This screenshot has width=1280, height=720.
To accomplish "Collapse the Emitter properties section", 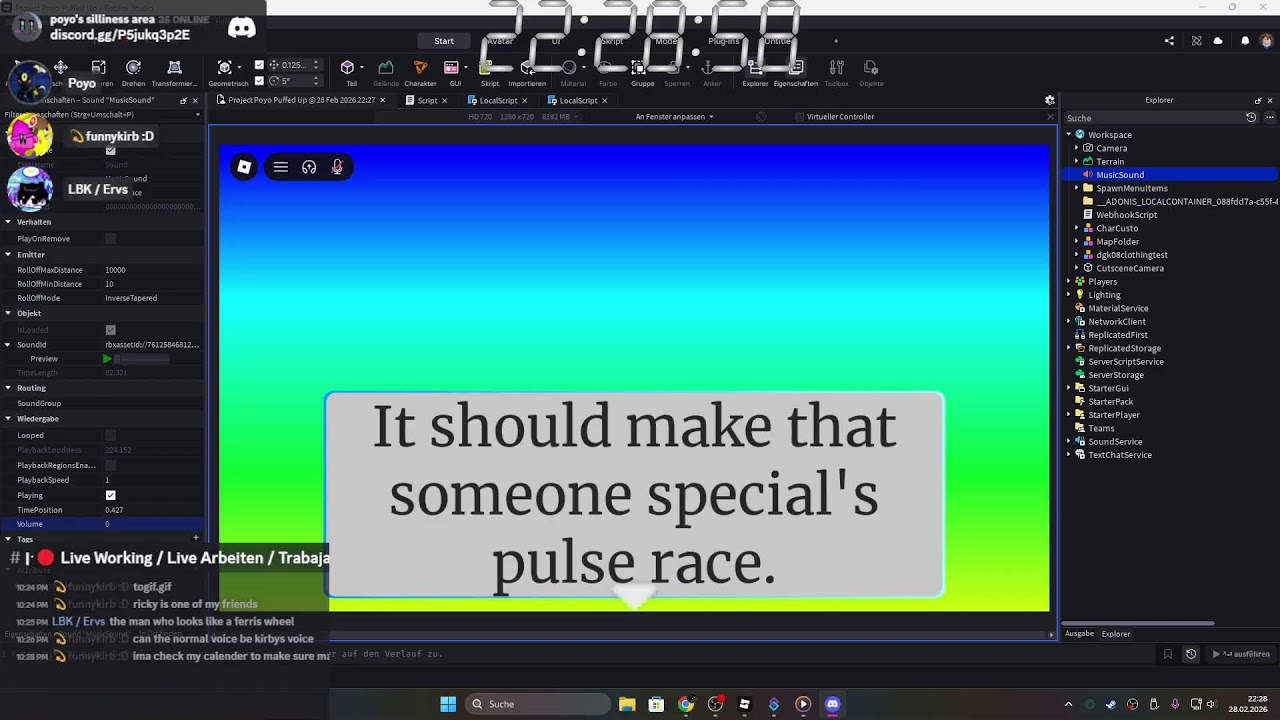I will pos(8,255).
